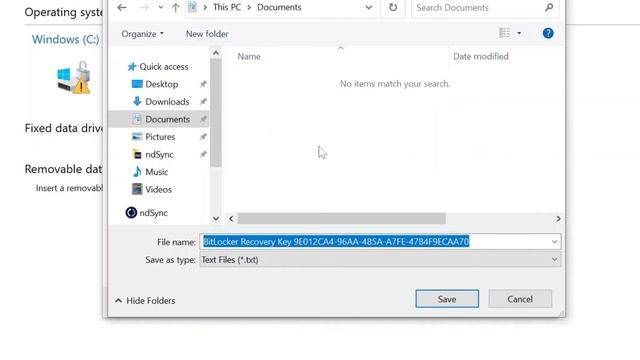Screen dimensions: 640x360
Task: Click 'This PC' in address path
Action: (227, 7)
